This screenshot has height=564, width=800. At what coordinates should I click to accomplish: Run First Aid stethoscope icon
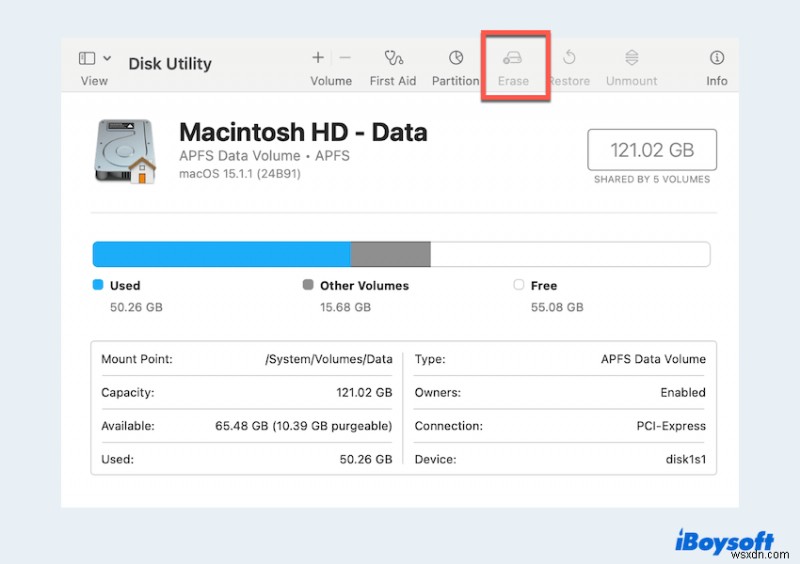[x=393, y=58]
